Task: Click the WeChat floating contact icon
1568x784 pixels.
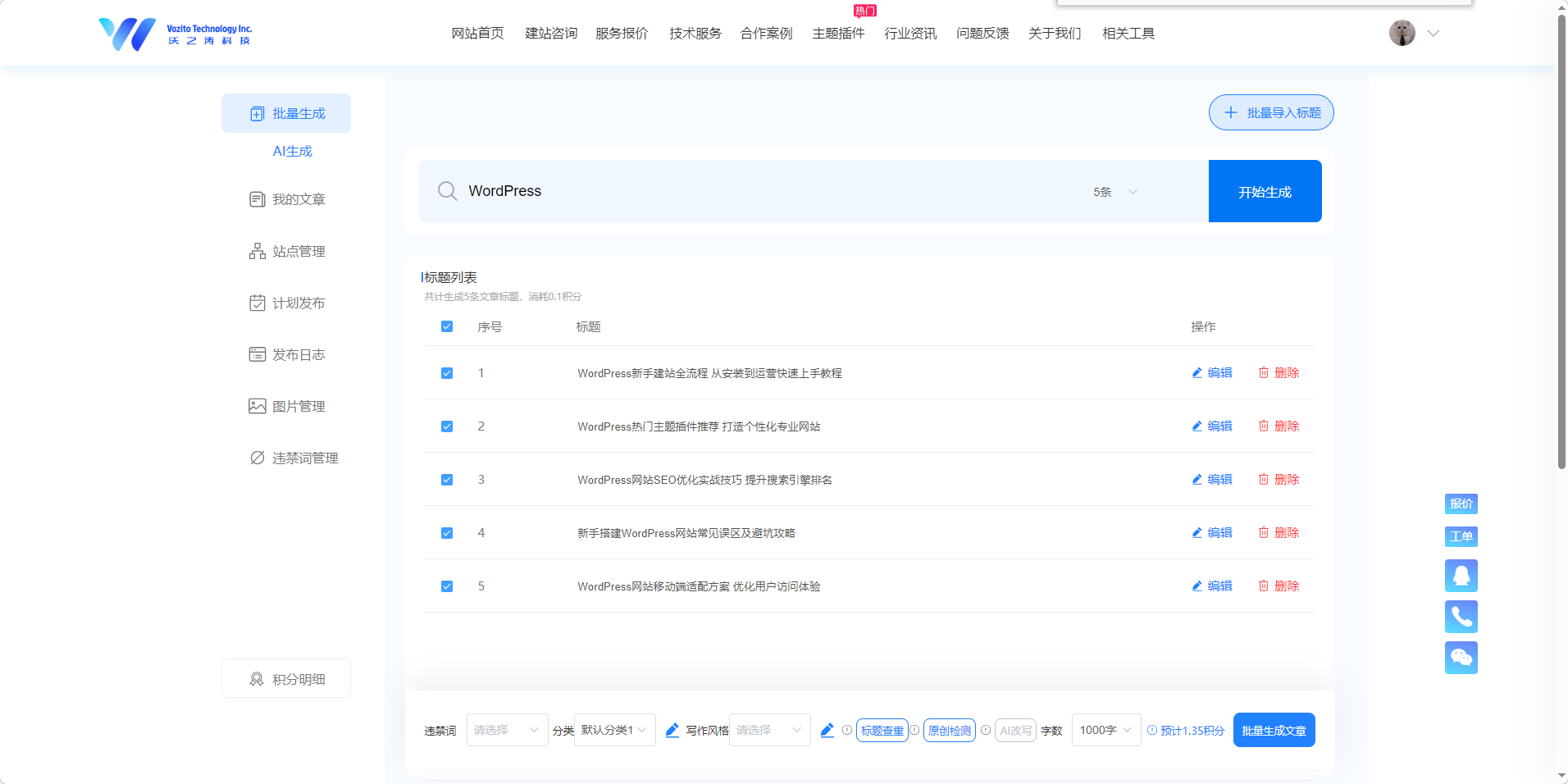Action: pyautogui.click(x=1461, y=657)
